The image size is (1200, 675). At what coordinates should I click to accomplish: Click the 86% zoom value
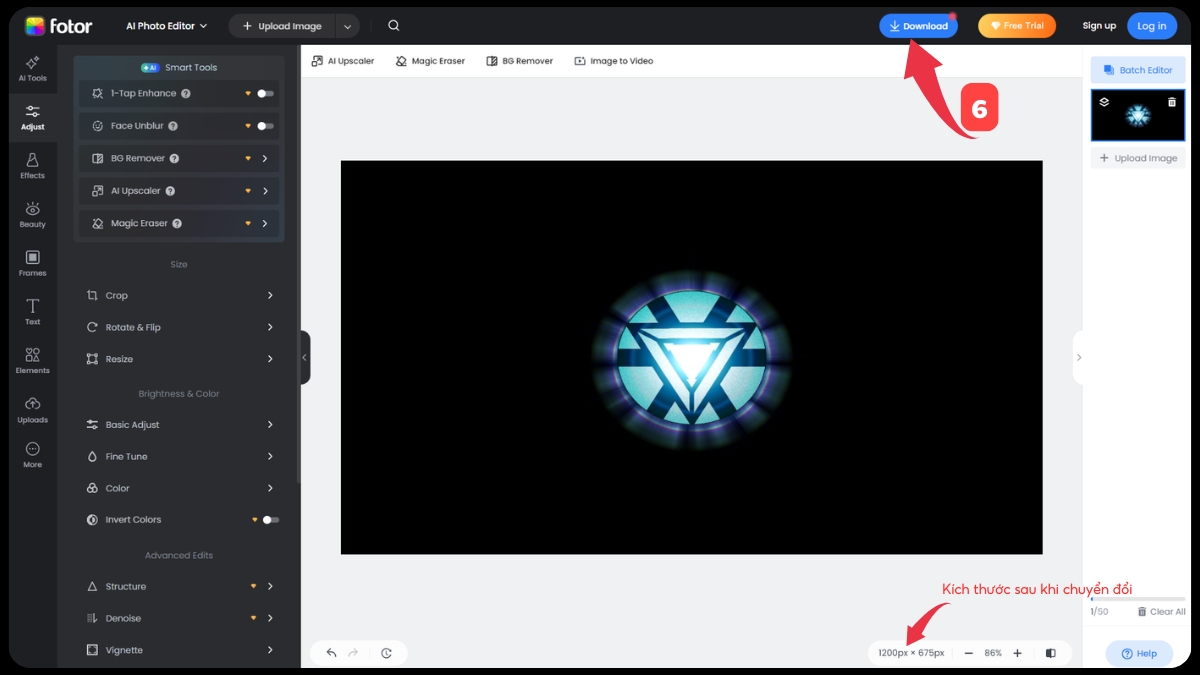click(x=993, y=653)
